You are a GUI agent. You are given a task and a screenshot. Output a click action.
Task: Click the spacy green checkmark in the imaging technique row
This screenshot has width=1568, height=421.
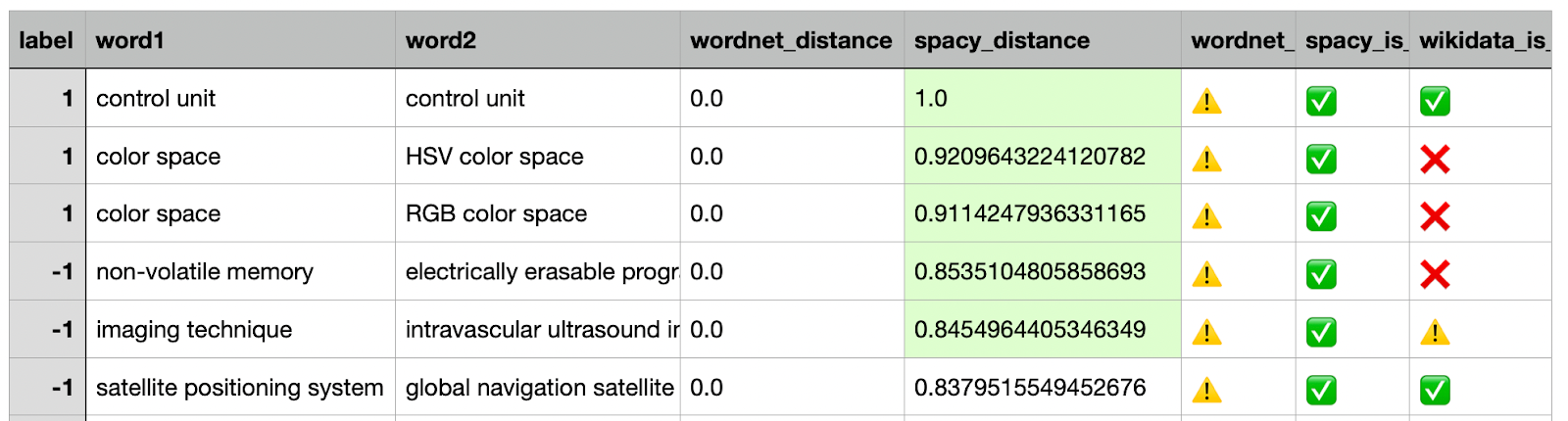point(1321,333)
